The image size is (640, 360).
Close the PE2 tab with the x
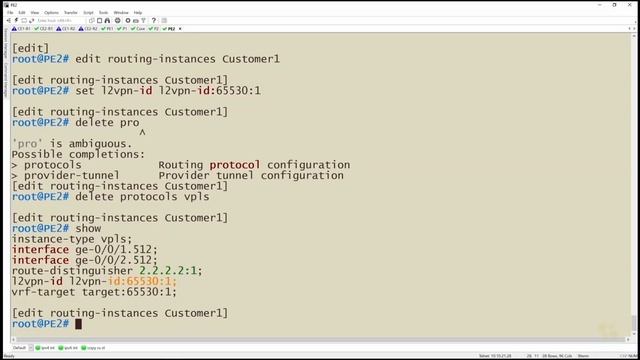[180, 29]
